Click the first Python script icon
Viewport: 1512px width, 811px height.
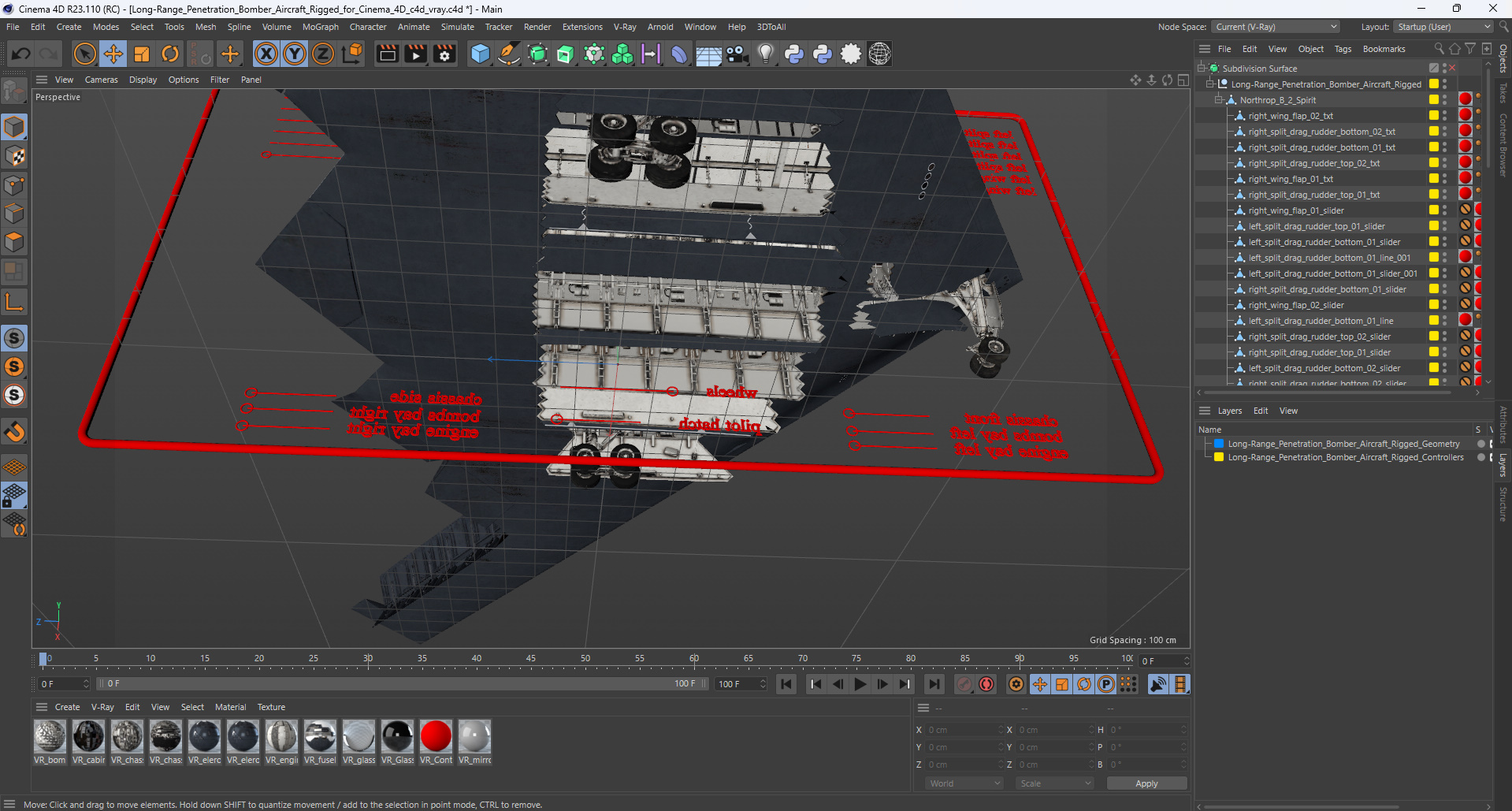(794, 54)
